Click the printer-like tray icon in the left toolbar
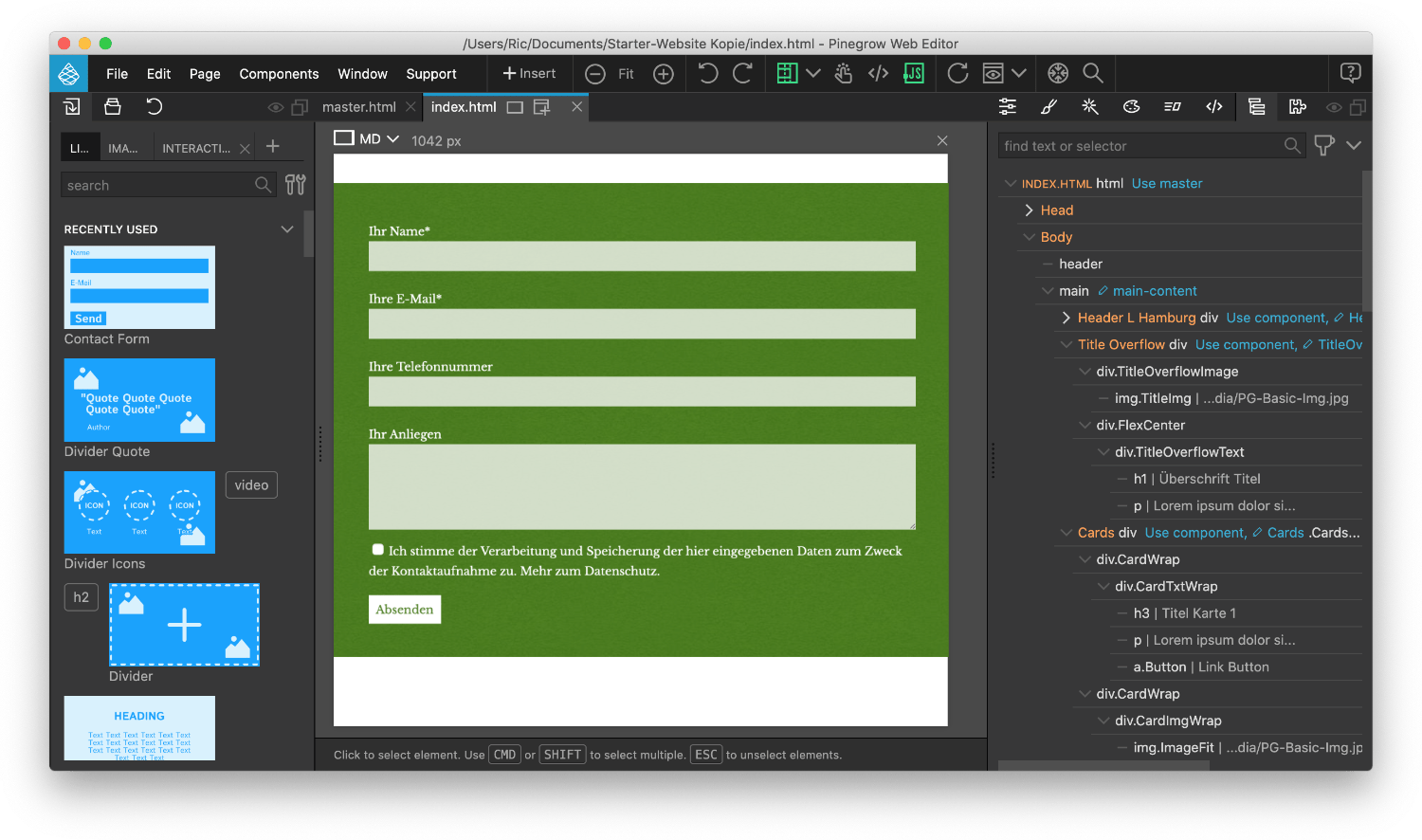 [x=113, y=106]
